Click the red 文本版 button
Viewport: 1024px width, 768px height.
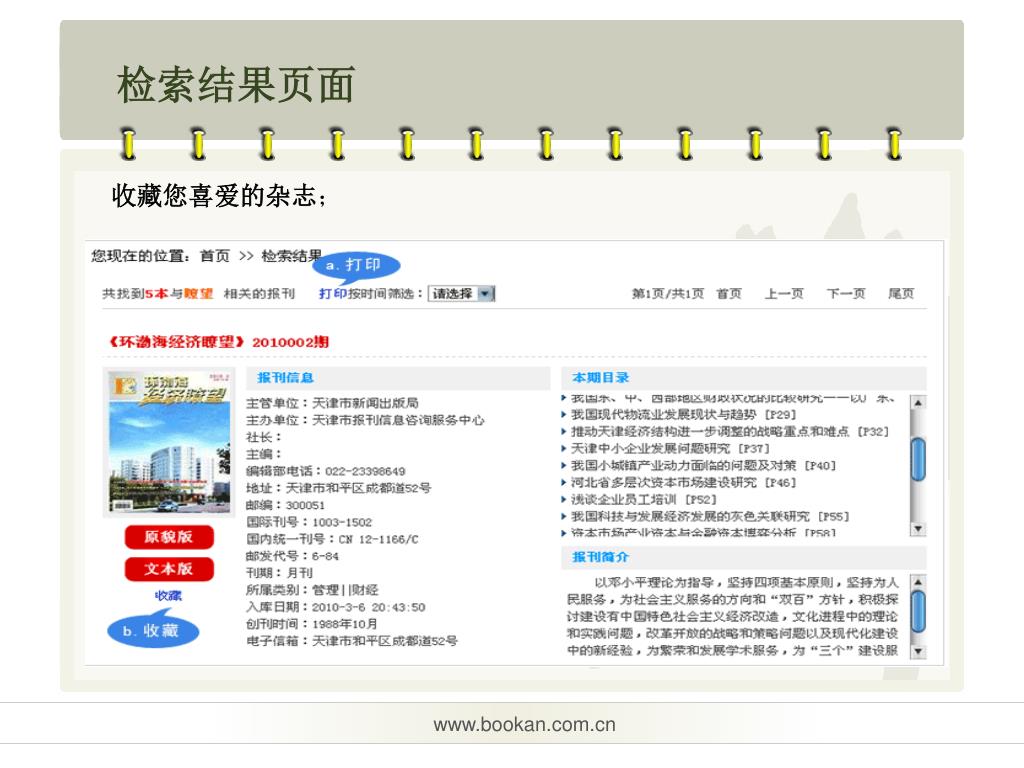(169, 569)
